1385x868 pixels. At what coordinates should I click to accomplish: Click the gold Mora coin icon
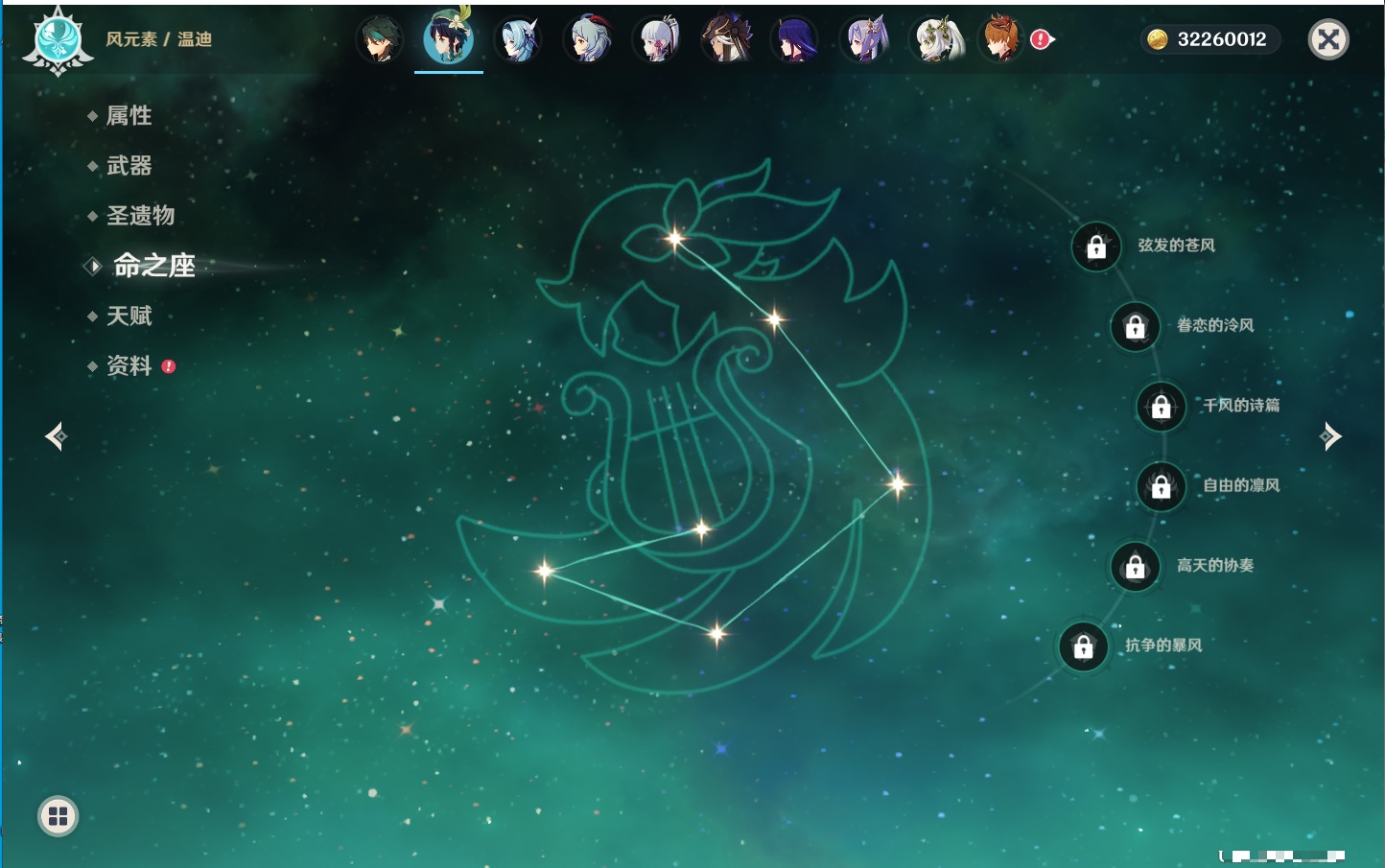pos(1158,39)
